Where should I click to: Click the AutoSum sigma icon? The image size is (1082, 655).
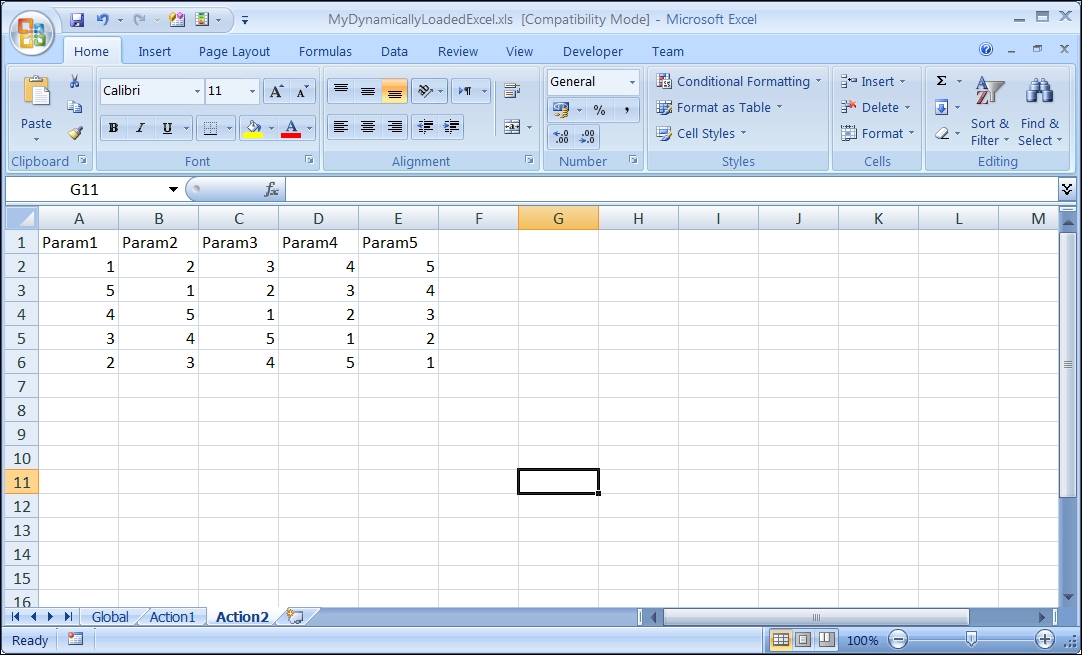[x=941, y=81]
